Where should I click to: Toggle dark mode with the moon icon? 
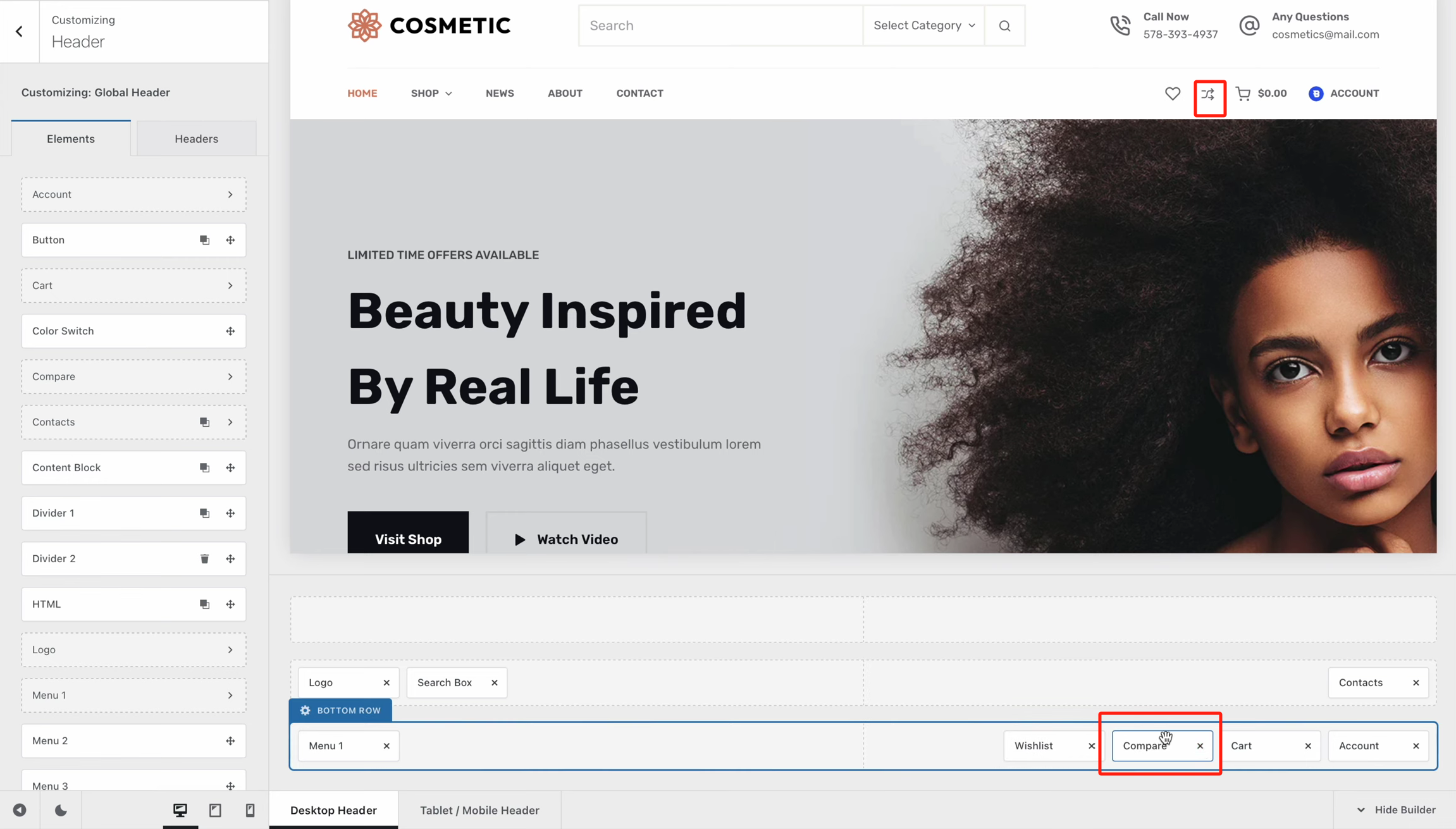[x=60, y=810]
